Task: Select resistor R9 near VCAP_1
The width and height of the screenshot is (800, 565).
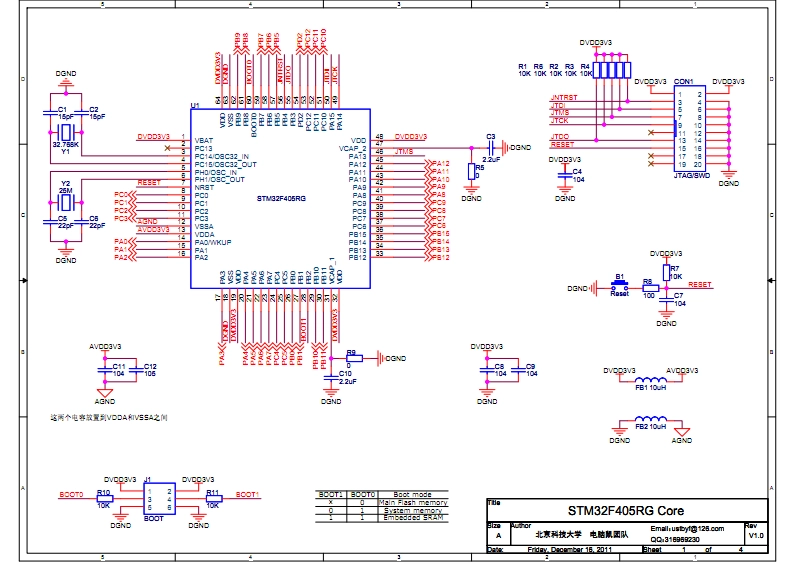Action: tap(354, 358)
